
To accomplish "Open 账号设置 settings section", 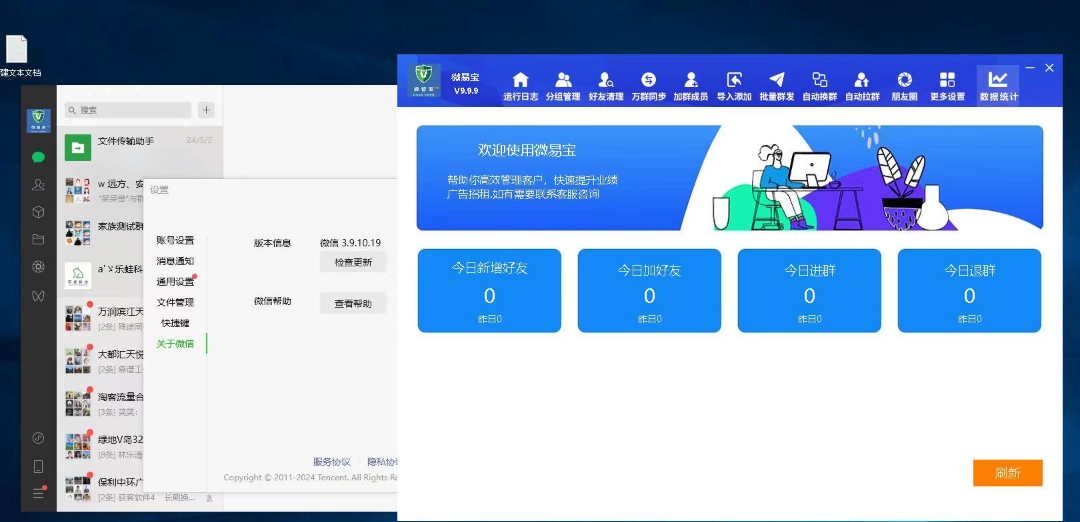I will [175, 240].
